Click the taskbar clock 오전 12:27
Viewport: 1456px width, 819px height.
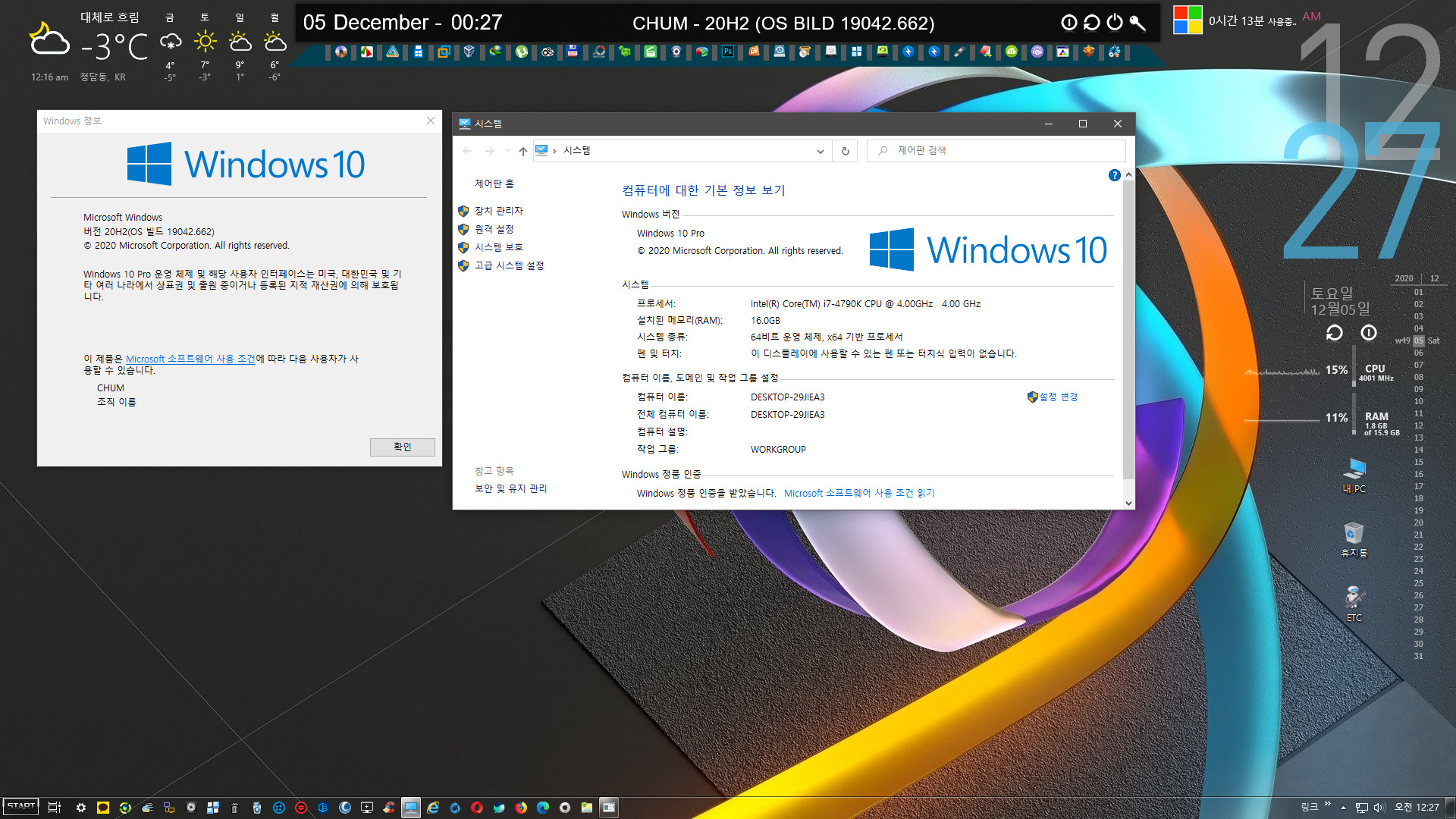tap(1417, 808)
